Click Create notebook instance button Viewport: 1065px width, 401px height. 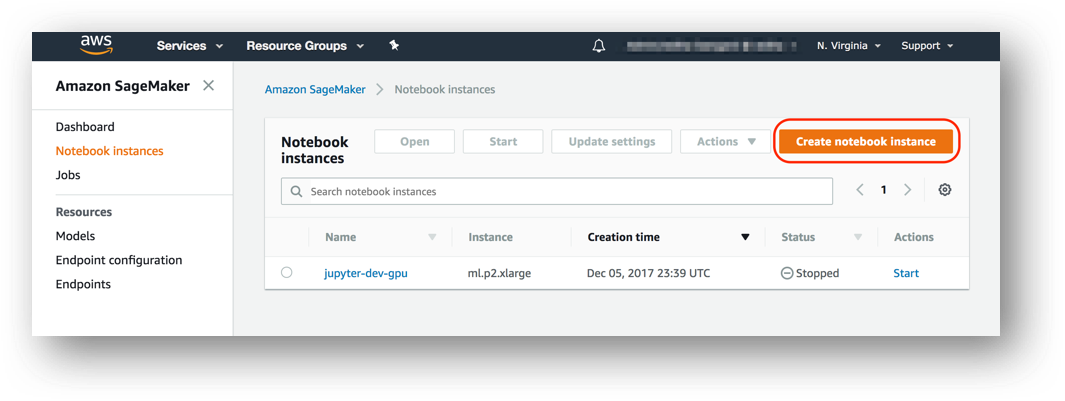(866, 141)
